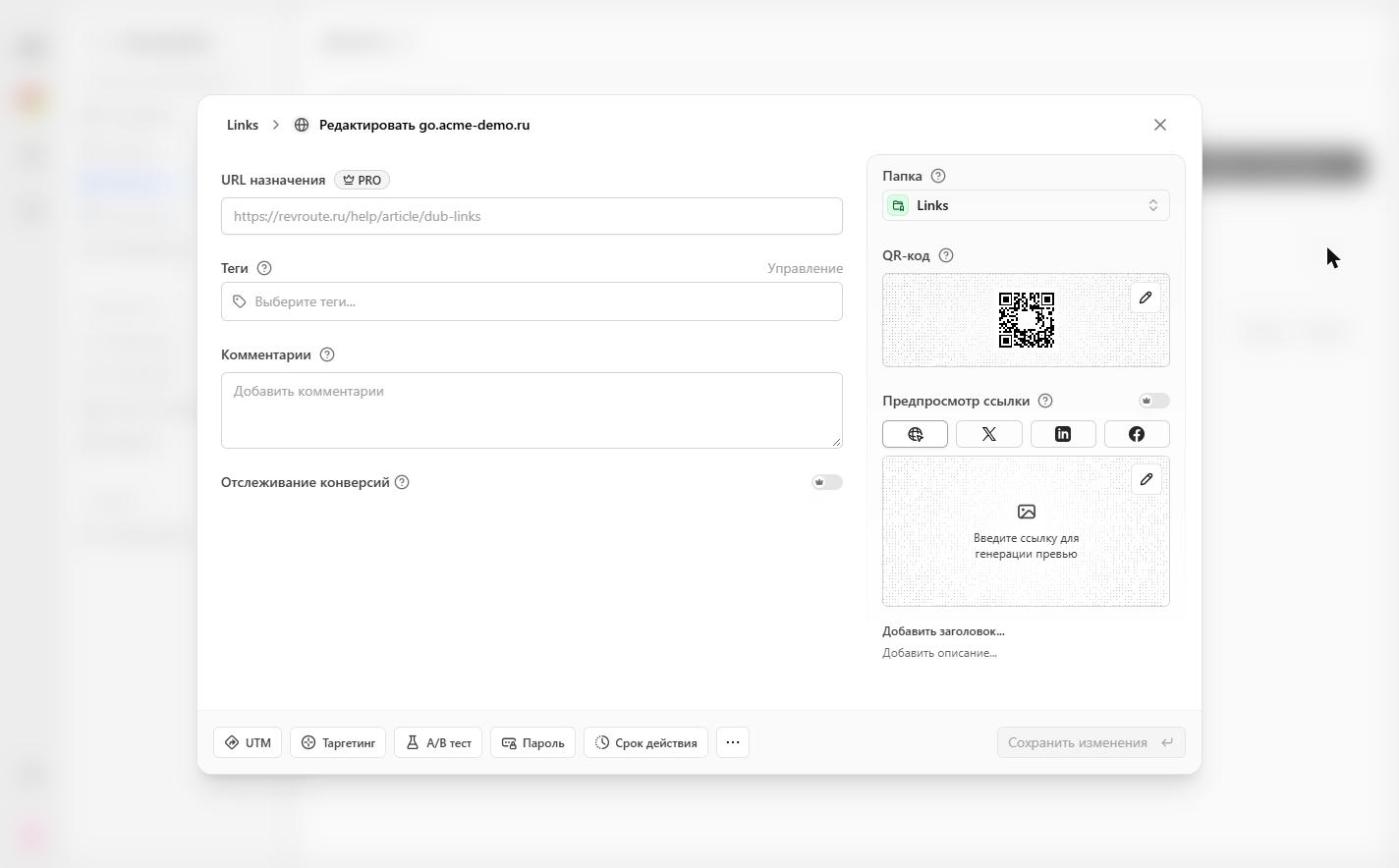Open help icon next to Папка
The width and height of the screenshot is (1399, 868).
point(938,176)
